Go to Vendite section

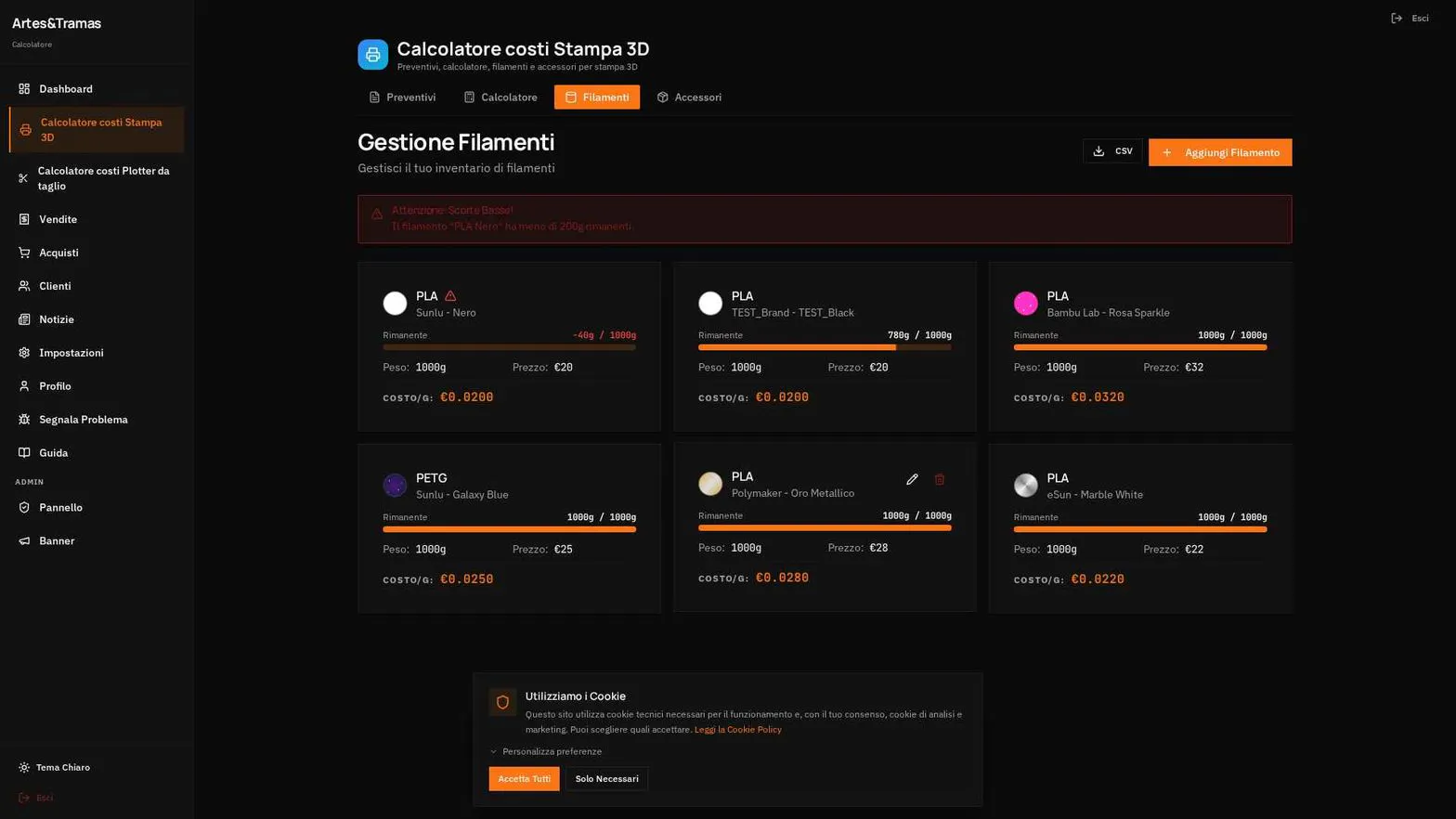pos(97,219)
